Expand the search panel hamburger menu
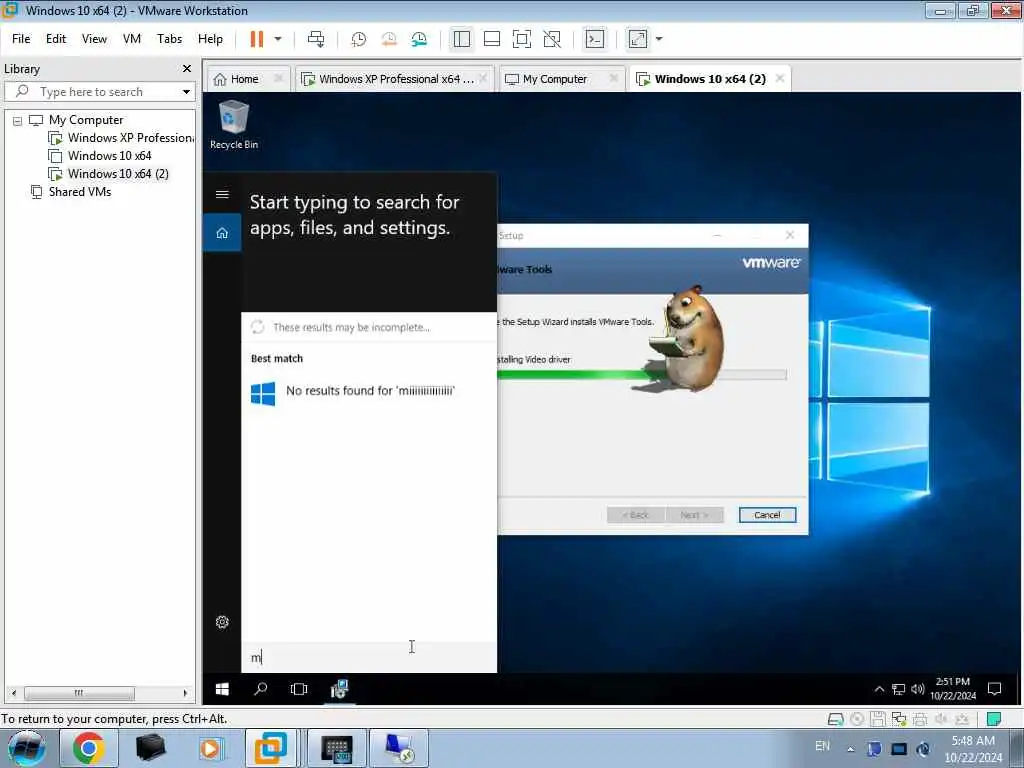 [x=222, y=195]
